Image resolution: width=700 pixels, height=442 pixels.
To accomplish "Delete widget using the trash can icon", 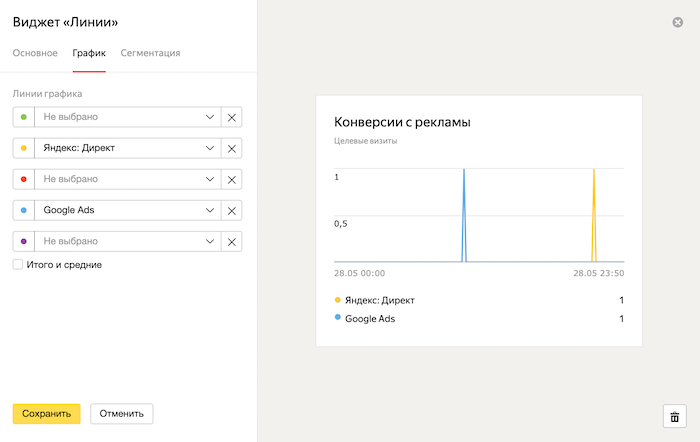I will click(674, 417).
